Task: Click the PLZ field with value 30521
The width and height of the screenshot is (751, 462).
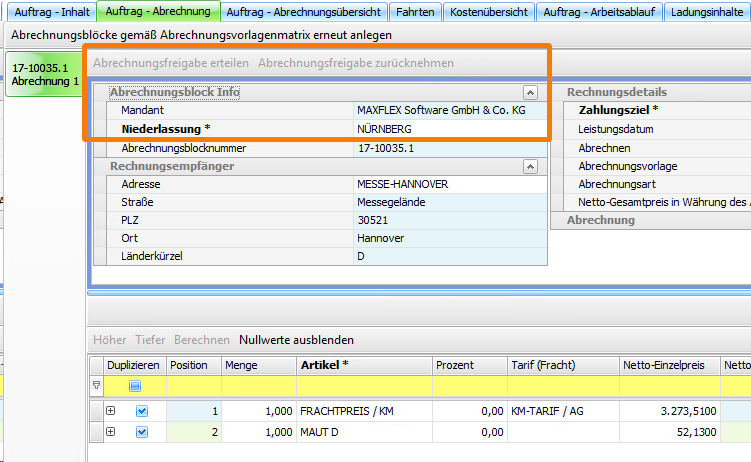Action: 448,220
